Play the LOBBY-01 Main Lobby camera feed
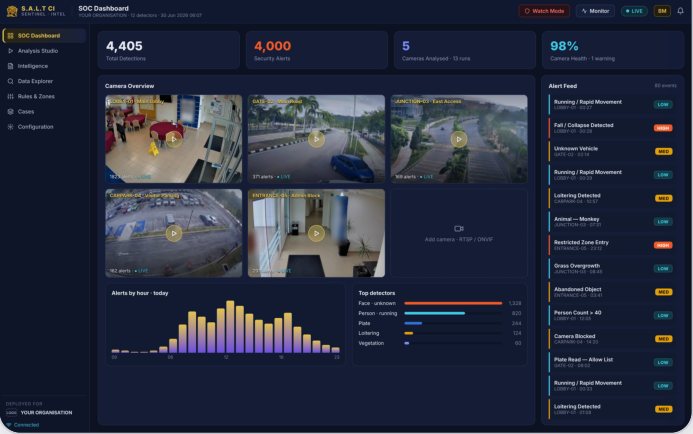693x434 pixels. tap(174, 139)
